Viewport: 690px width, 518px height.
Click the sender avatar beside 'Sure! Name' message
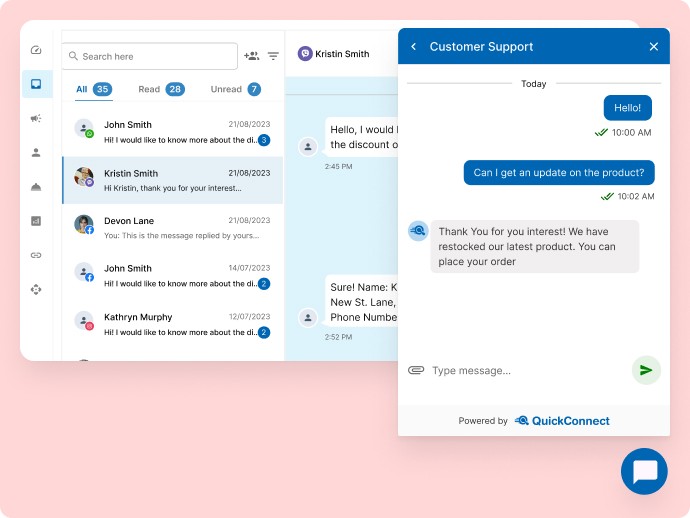[308, 317]
